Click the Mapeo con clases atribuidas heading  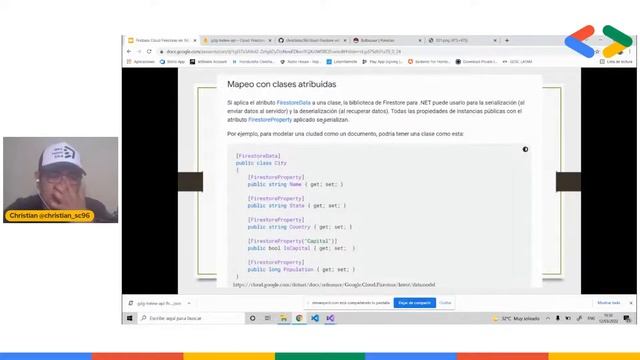point(282,84)
